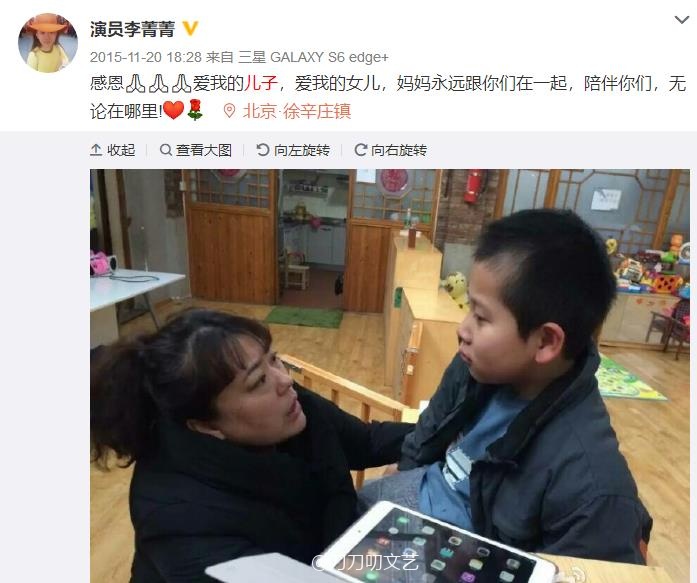The width and height of the screenshot is (697, 583).
Task: Expand the post options chevron menu
Action: pos(682,20)
